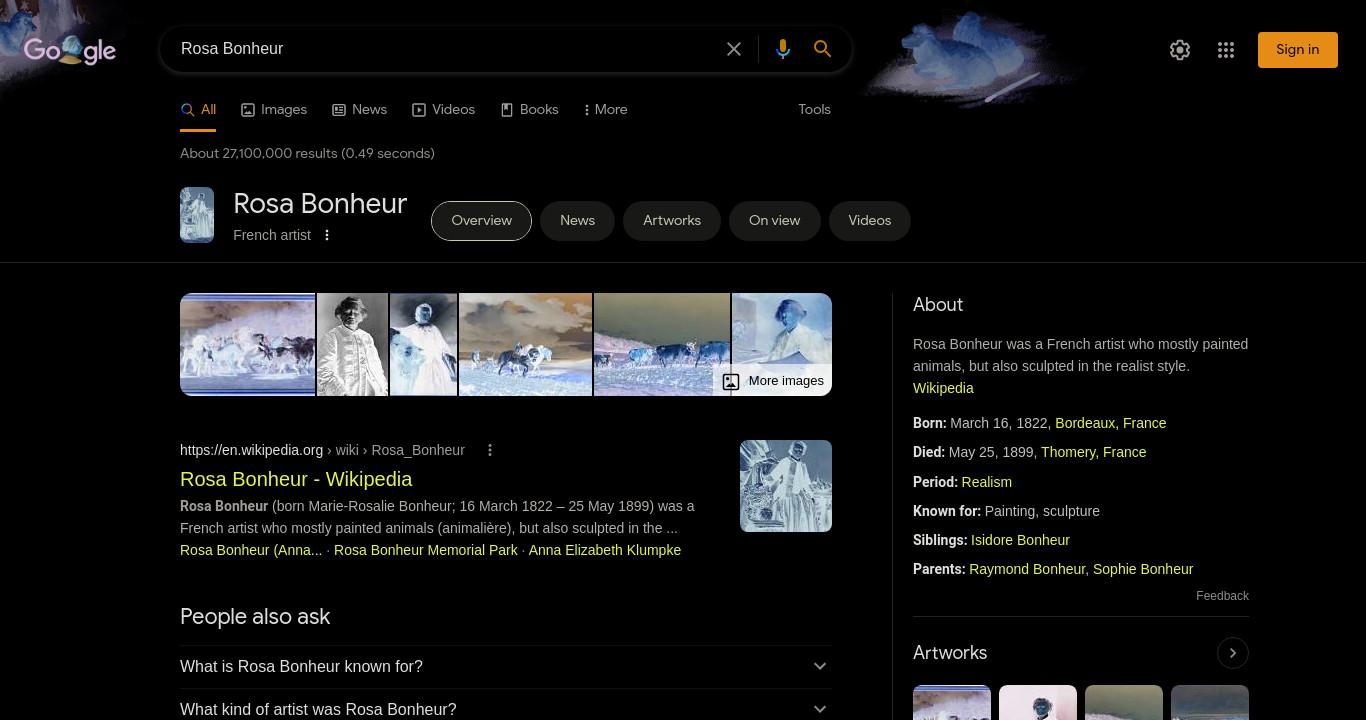Expand 'What is Rosa Bonheur known for?'
The height and width of the screenshot is (720, 1366).
coord(506,667)
